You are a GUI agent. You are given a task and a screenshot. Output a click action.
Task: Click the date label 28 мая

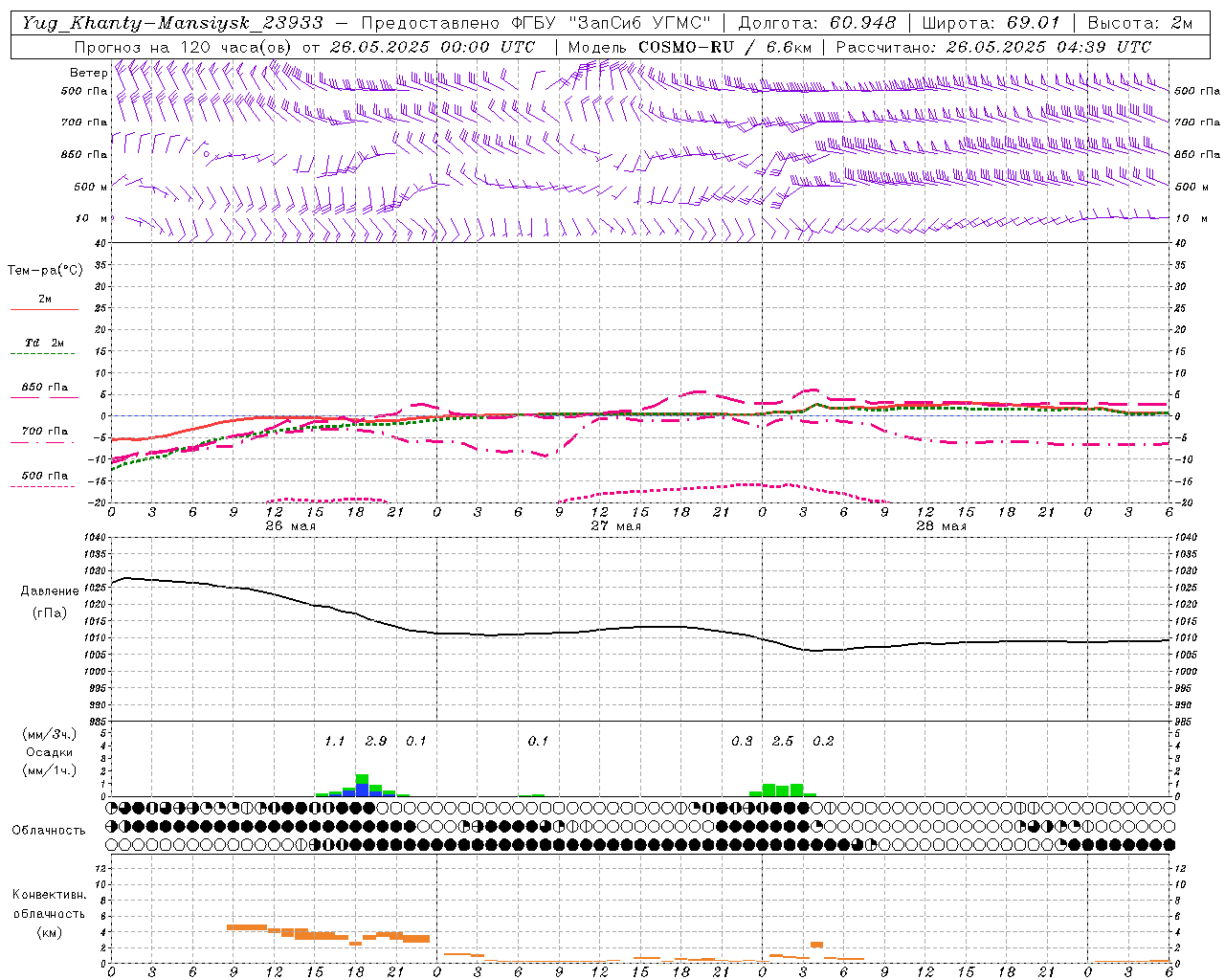(941, 526)
